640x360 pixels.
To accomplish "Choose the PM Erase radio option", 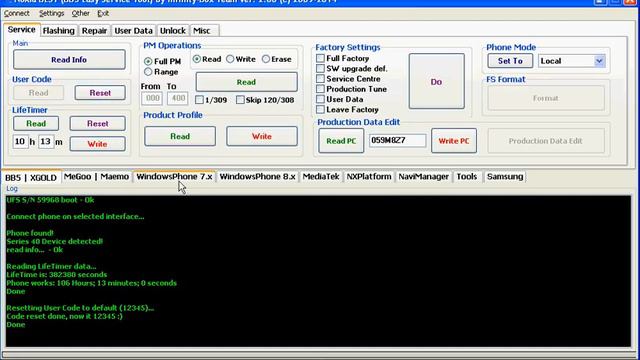I will 277,59.
